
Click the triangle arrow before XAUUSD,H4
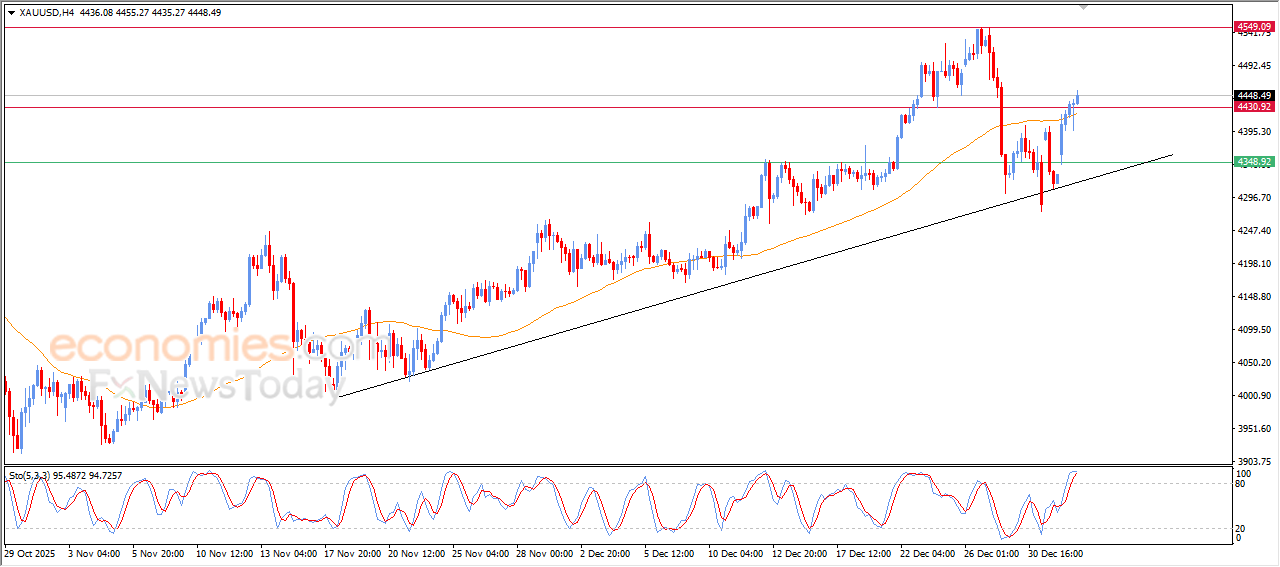tap(11, 13)
